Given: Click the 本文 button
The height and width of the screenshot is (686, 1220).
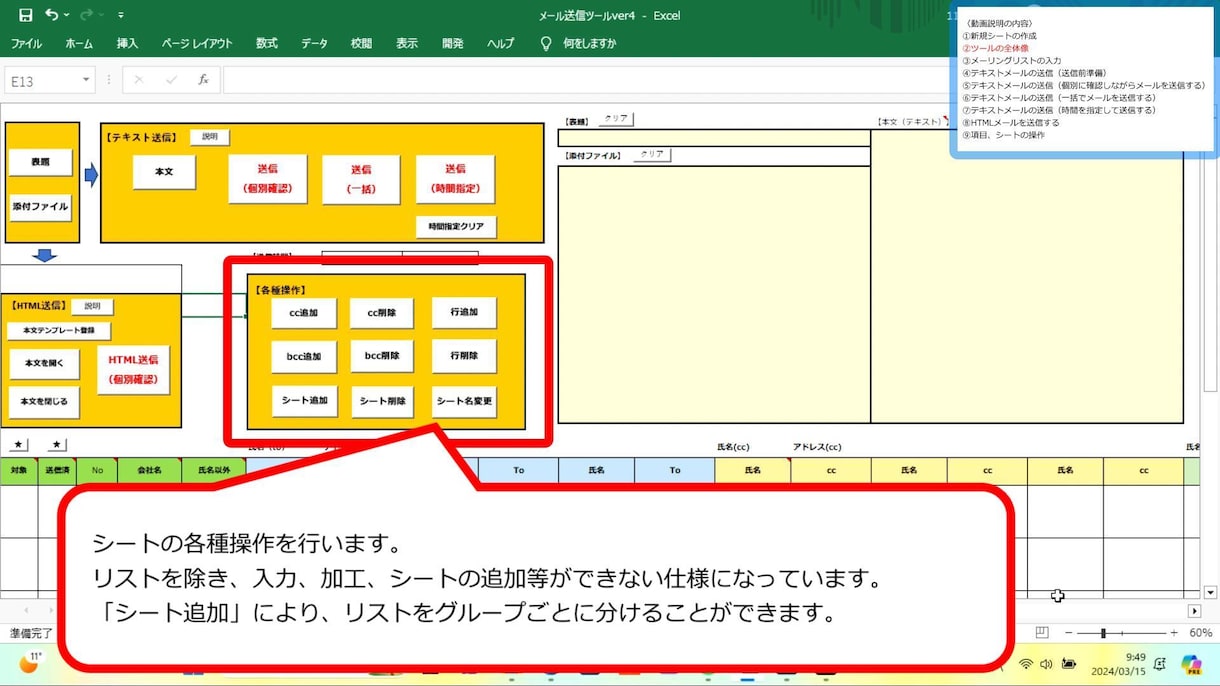Looking at the screenshot, I should click(164, 172).
